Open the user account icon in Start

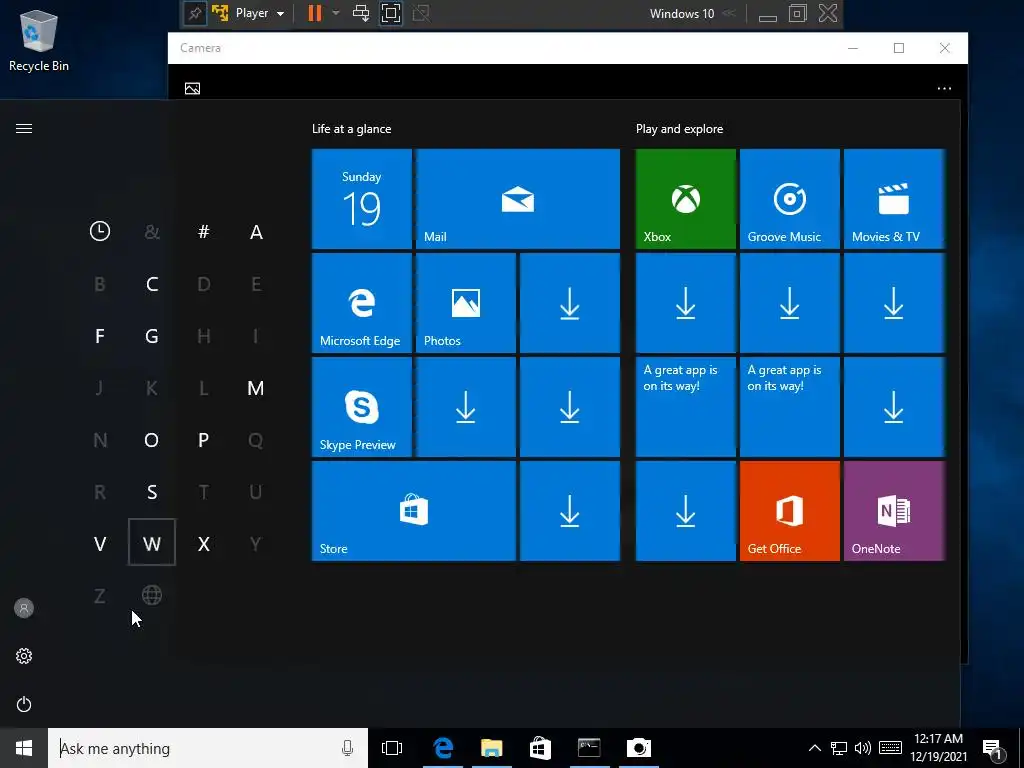[x=24, y=608]
